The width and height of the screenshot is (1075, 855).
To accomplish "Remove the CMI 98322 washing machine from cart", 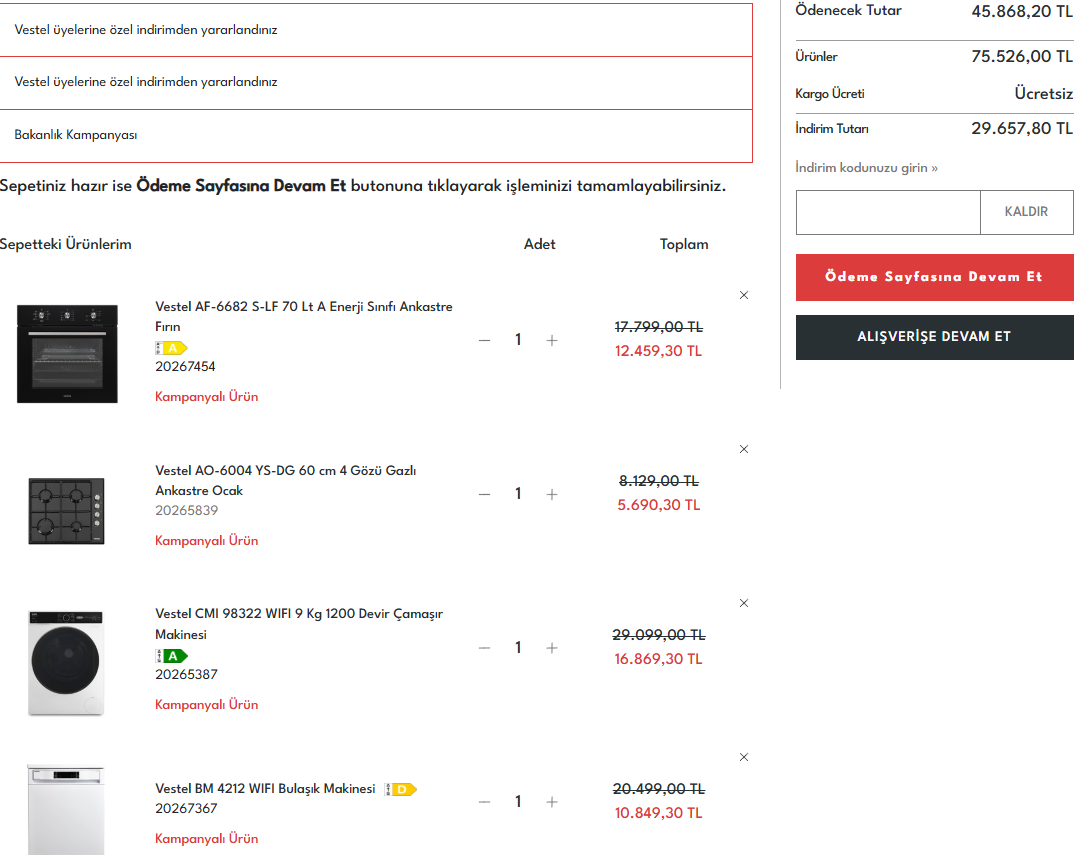I will 744,603.
